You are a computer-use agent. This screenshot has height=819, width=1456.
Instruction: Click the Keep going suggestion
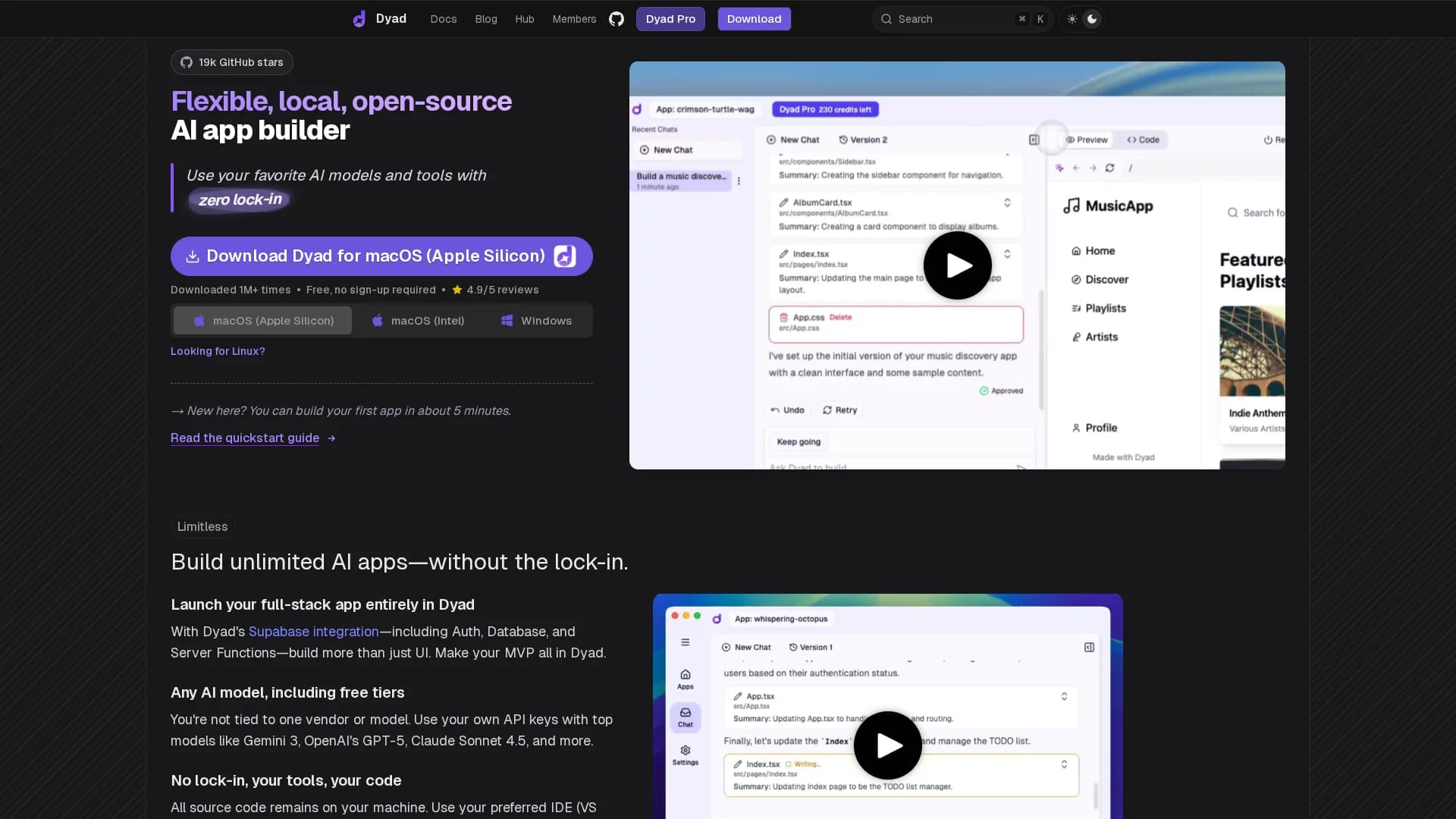point(799,442)
